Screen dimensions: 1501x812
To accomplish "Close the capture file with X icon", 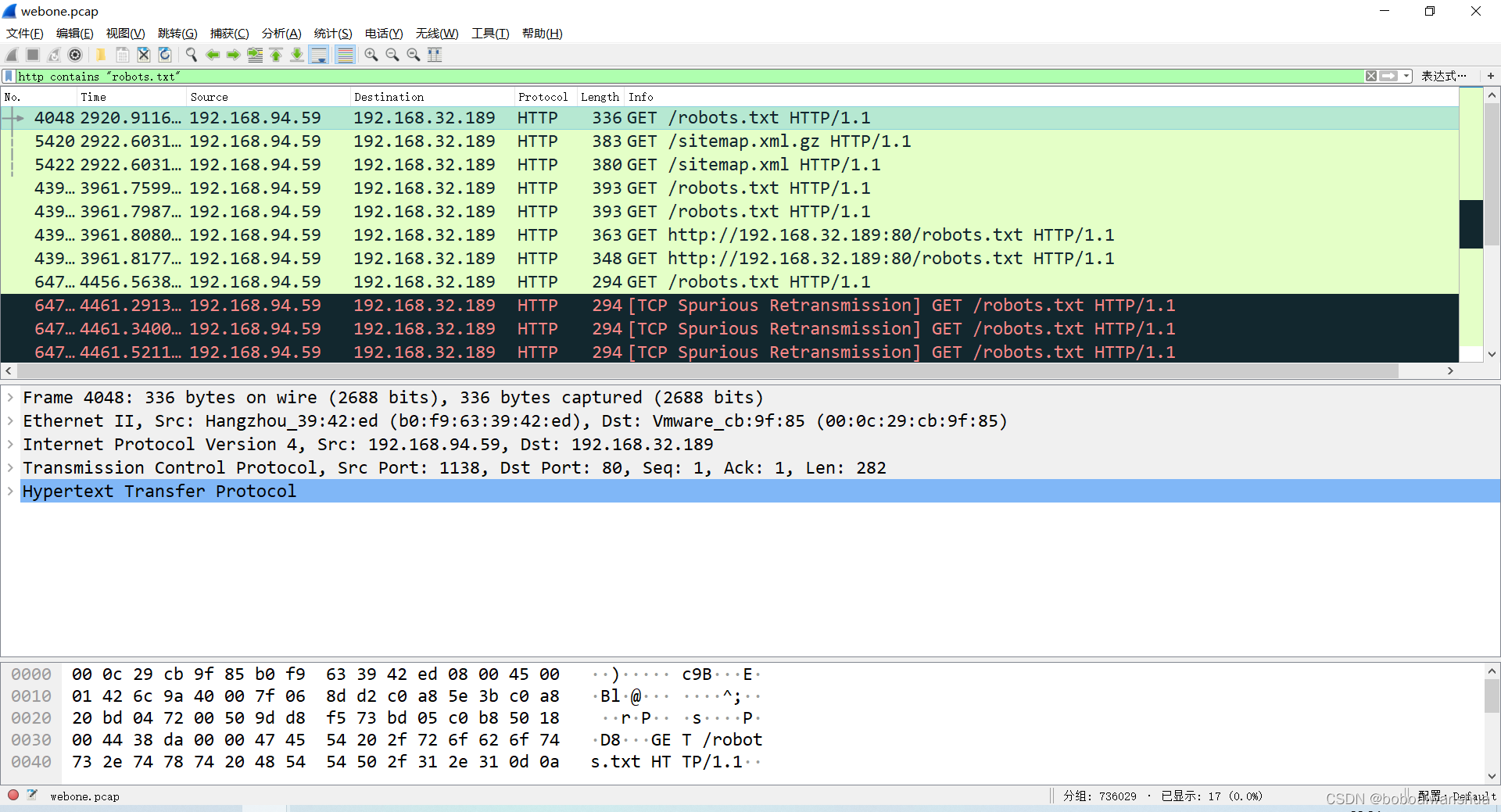I will (x=143, y=55).
